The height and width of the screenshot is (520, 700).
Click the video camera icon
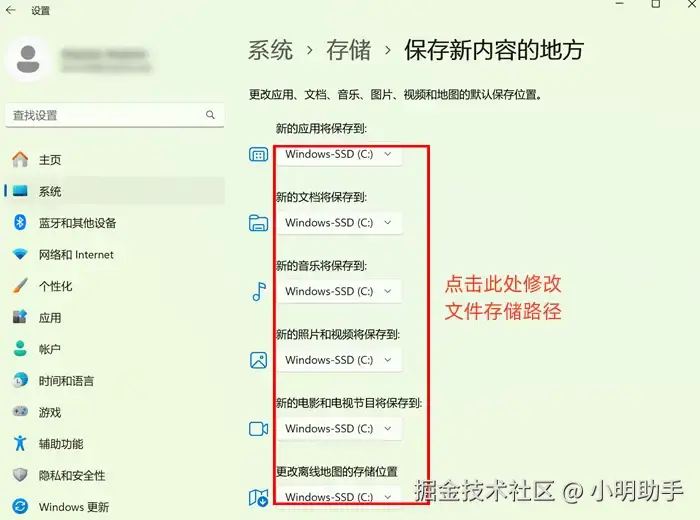[258, 429]
